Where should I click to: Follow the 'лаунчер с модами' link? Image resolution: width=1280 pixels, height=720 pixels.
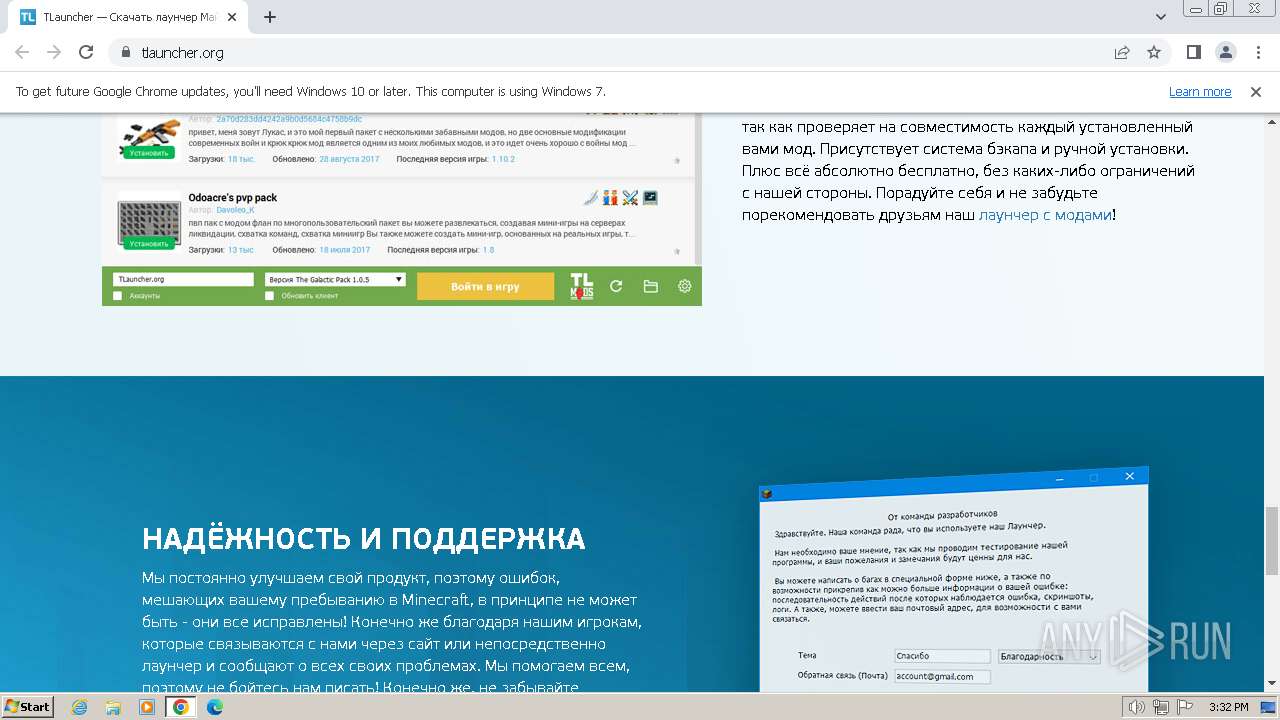click(x=1045, y=215)
